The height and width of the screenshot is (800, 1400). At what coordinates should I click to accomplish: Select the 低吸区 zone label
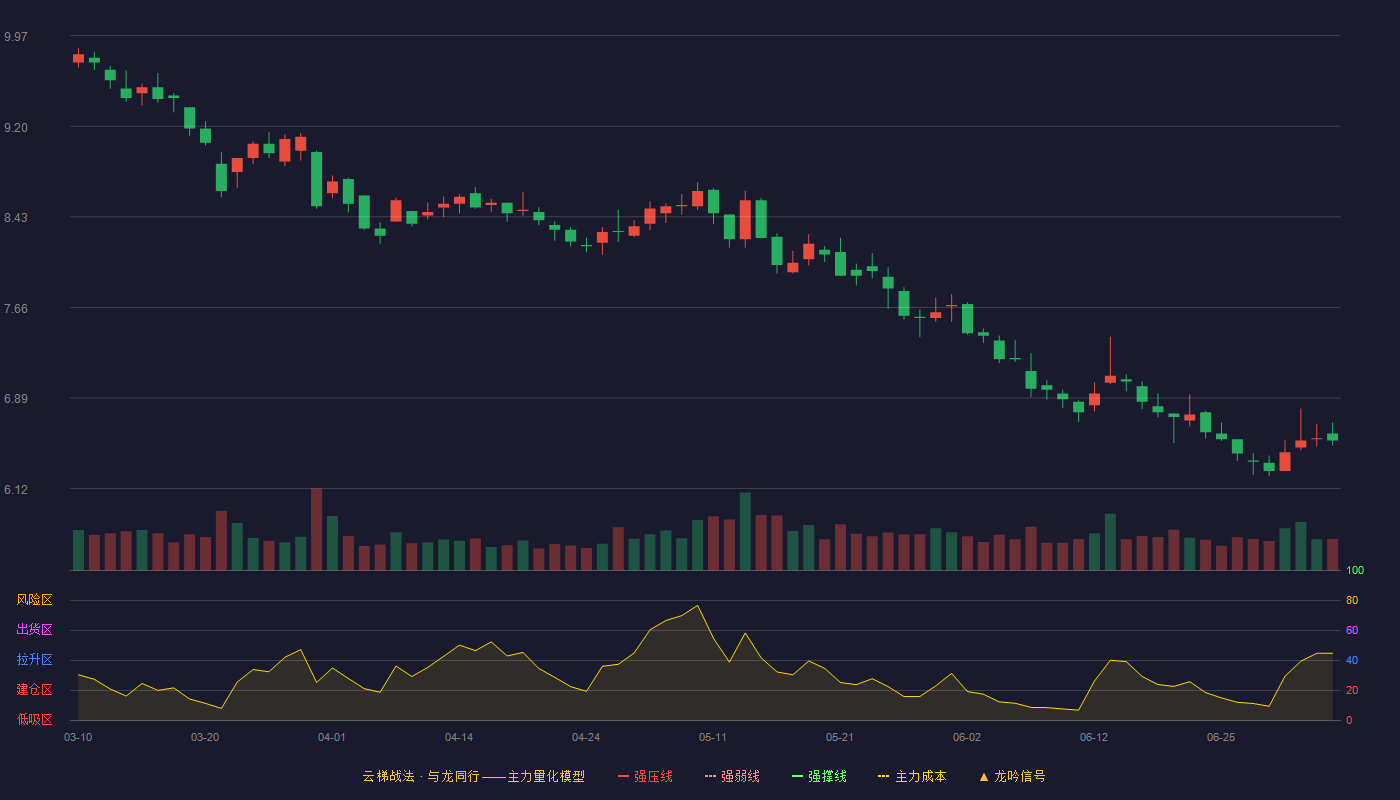pos(34,719)
